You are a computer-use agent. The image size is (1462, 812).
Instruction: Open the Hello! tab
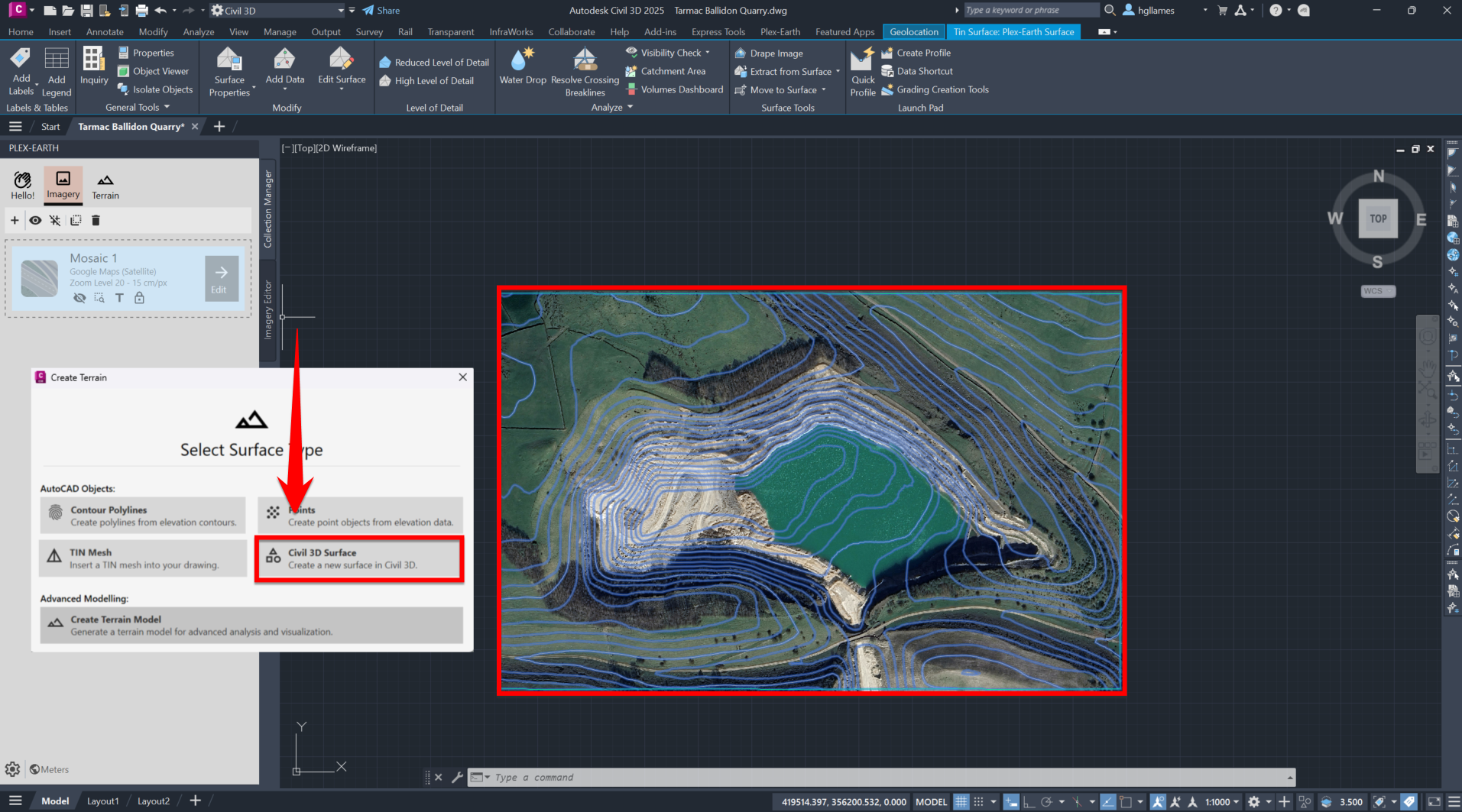click(x=23, y=186)
